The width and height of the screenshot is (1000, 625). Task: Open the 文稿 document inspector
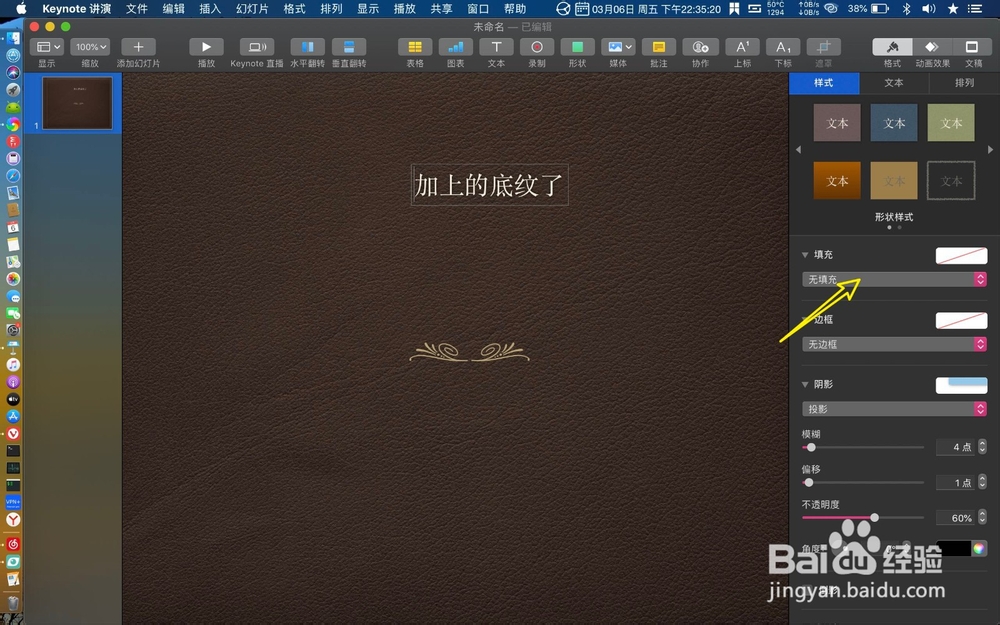[x=973, y=47]
